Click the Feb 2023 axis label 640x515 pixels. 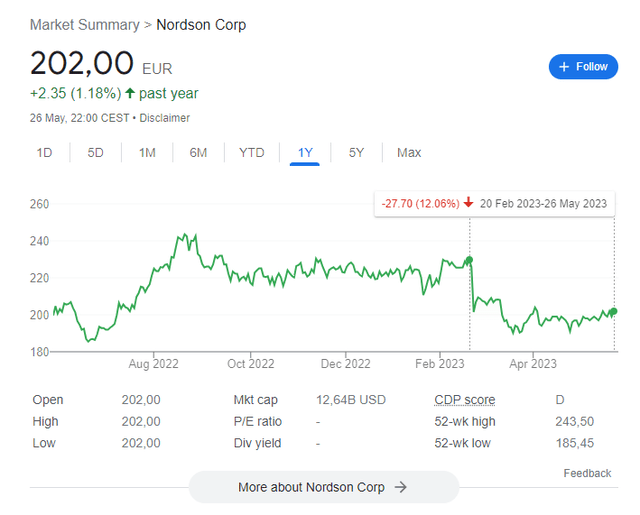(440, 364)
